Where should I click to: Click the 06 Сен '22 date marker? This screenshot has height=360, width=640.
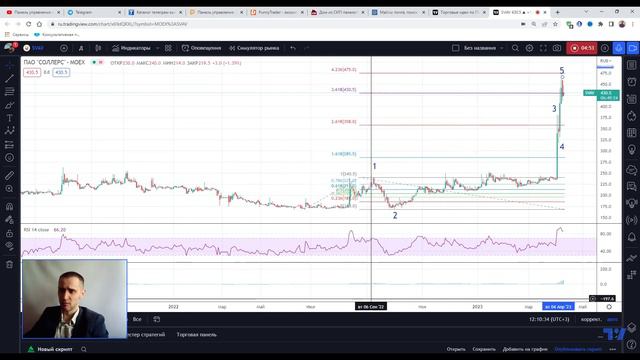pos(371,307)
